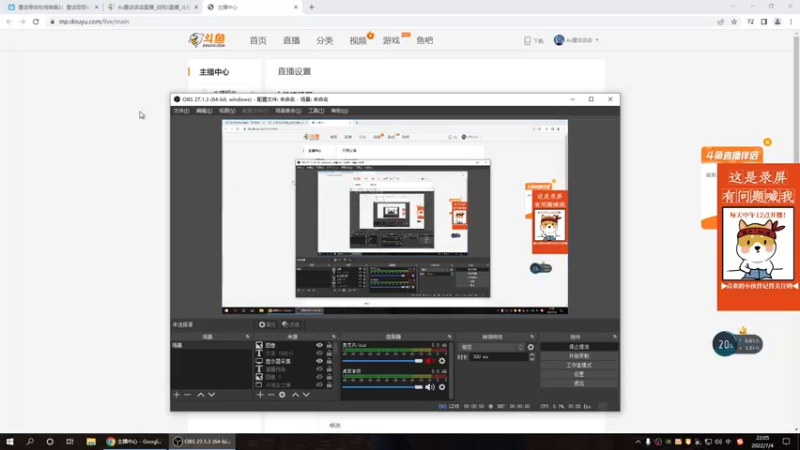Toggle visibility eye of 文本 (GDI+) source
The image size is (800, 450).
(319, 353)
